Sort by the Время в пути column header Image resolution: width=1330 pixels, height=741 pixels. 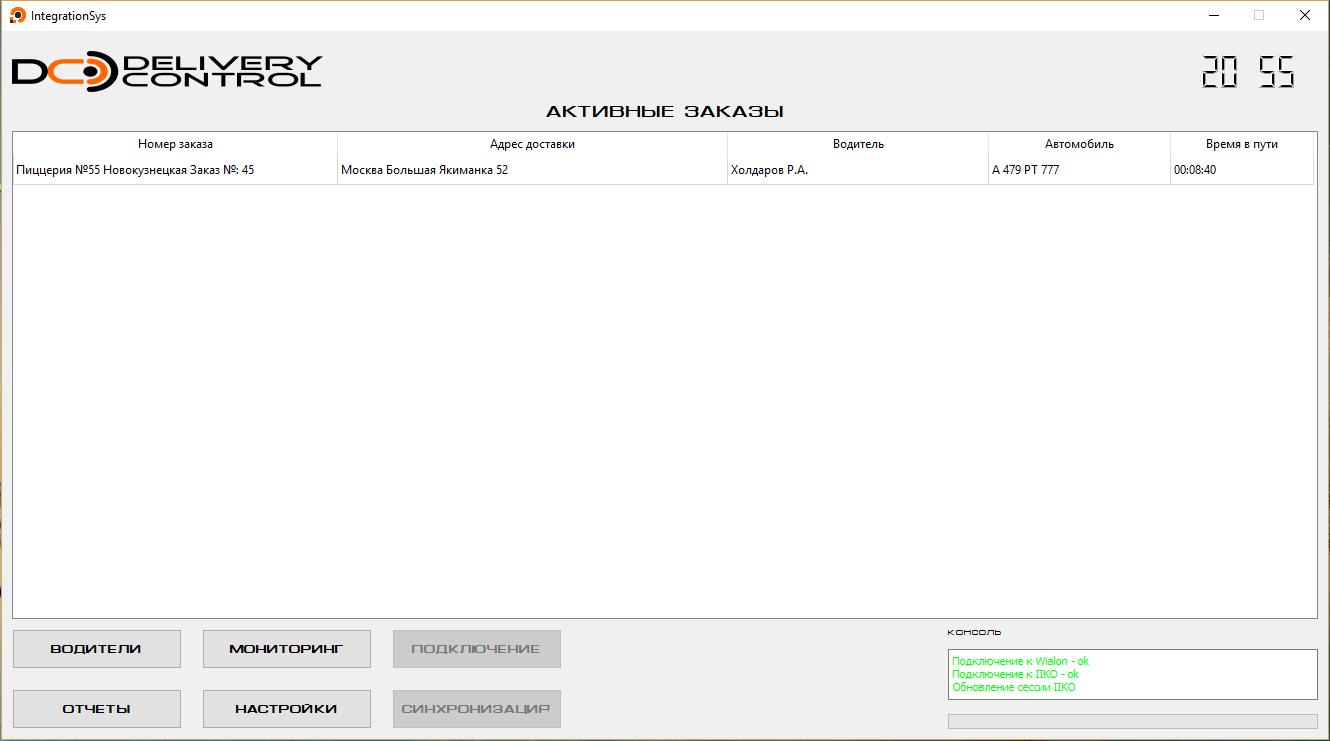click(x=1241, y=144)
